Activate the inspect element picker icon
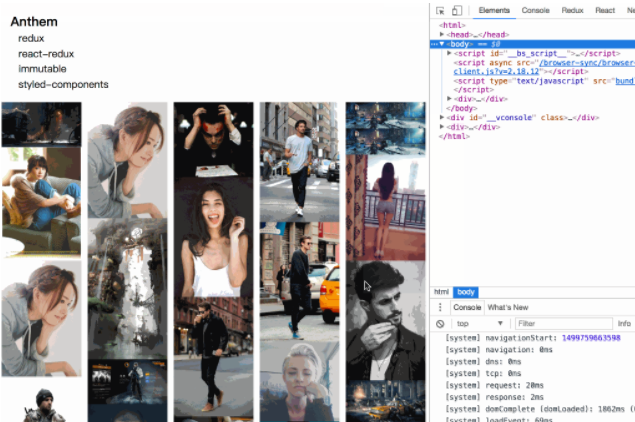 pos(441,10)
